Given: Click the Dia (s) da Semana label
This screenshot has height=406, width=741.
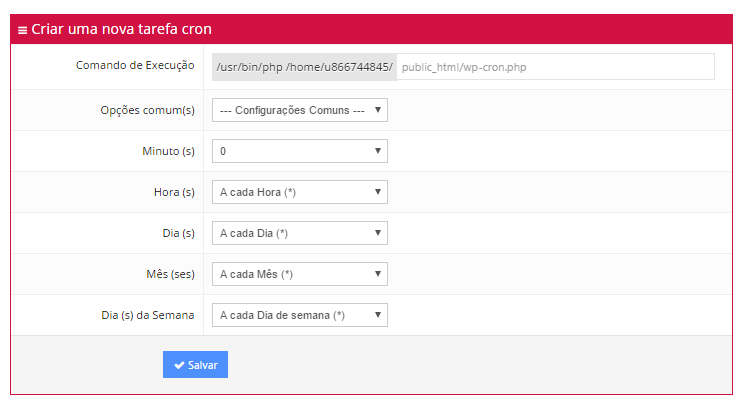Looking at the screenshot, I should click(148, 315).
